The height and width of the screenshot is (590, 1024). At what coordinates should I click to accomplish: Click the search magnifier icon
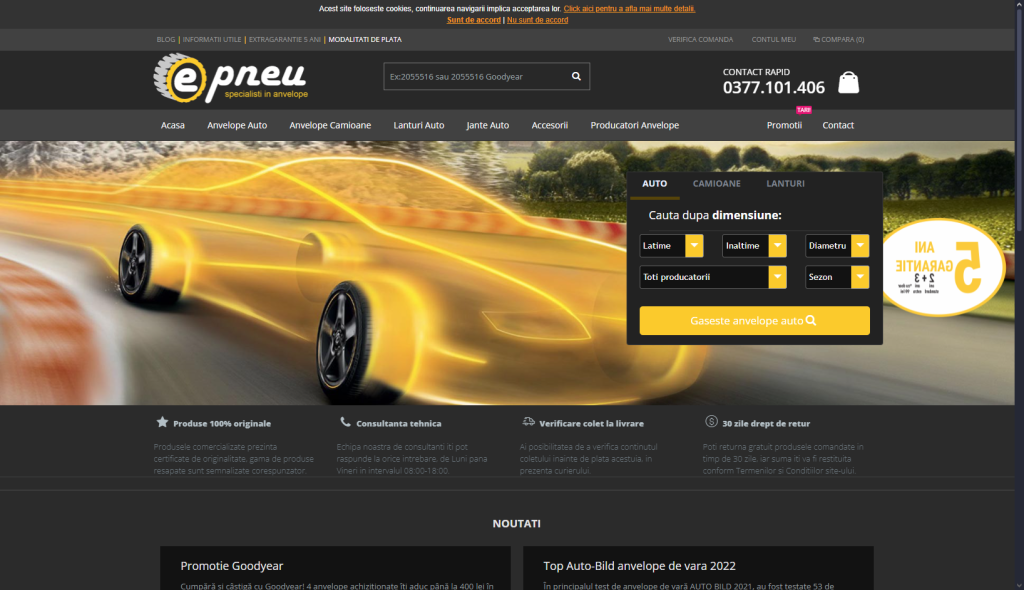(576, 76)
